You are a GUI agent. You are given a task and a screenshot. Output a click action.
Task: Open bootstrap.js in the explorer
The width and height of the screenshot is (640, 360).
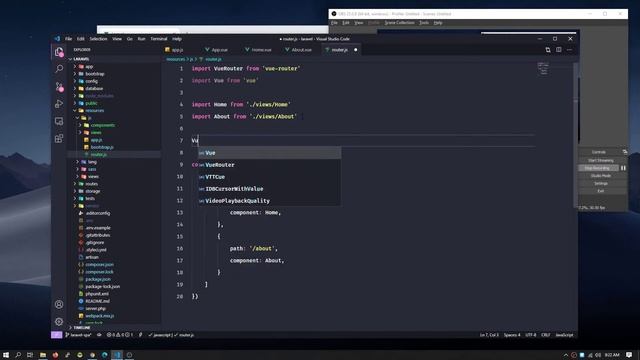(x=102, y=147)
